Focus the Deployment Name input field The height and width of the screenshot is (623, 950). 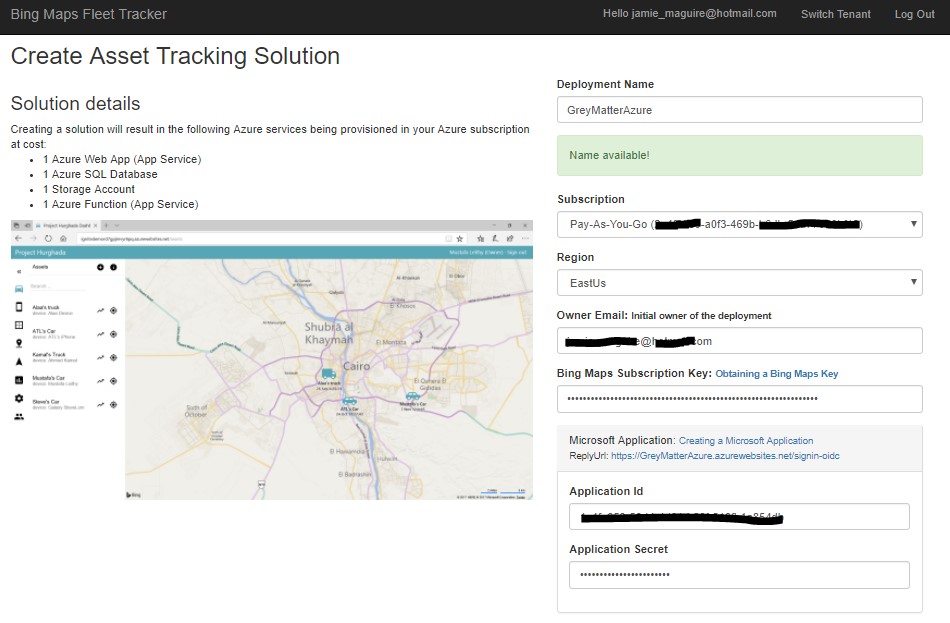coord(740,110)
